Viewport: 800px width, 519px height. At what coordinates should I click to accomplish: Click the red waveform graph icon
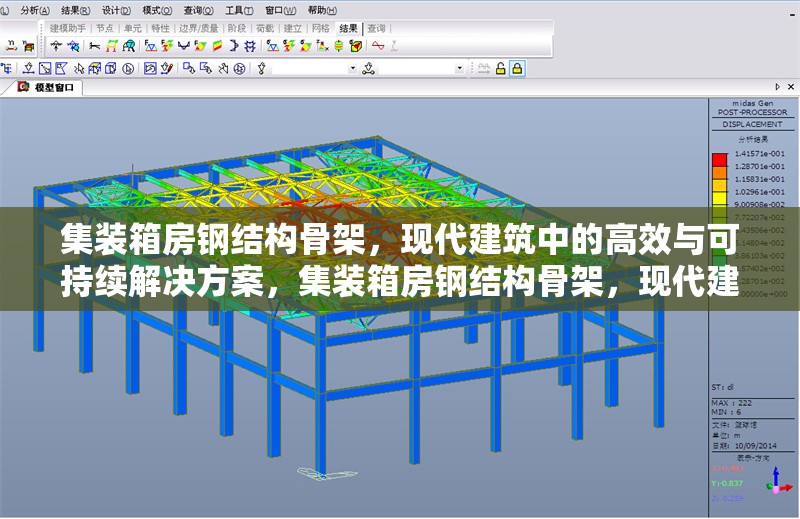tap(378, 46)
